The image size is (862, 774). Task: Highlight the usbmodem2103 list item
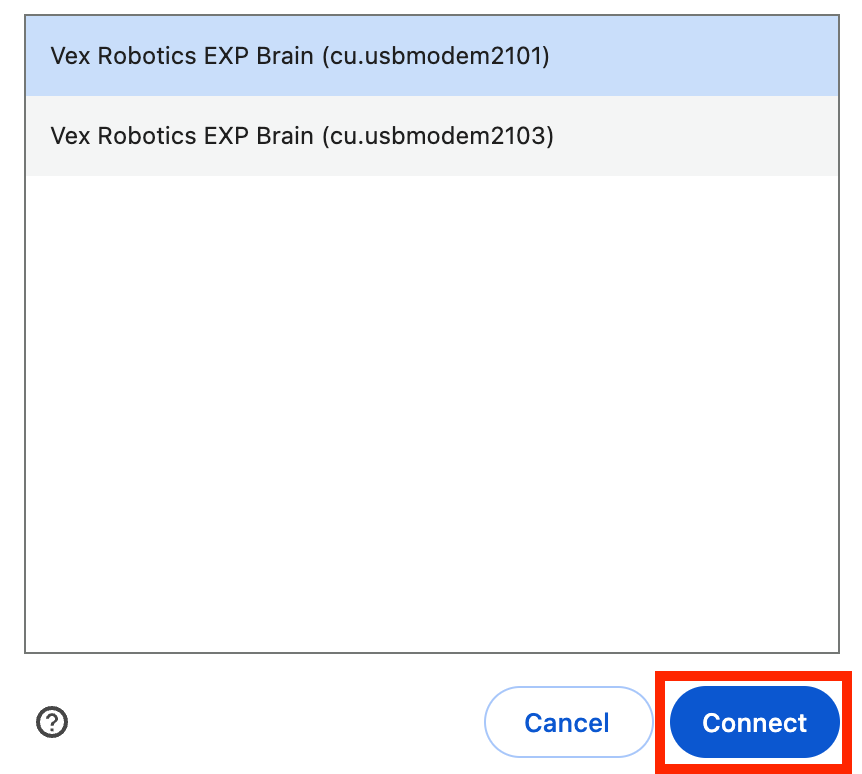coord(302,135)
